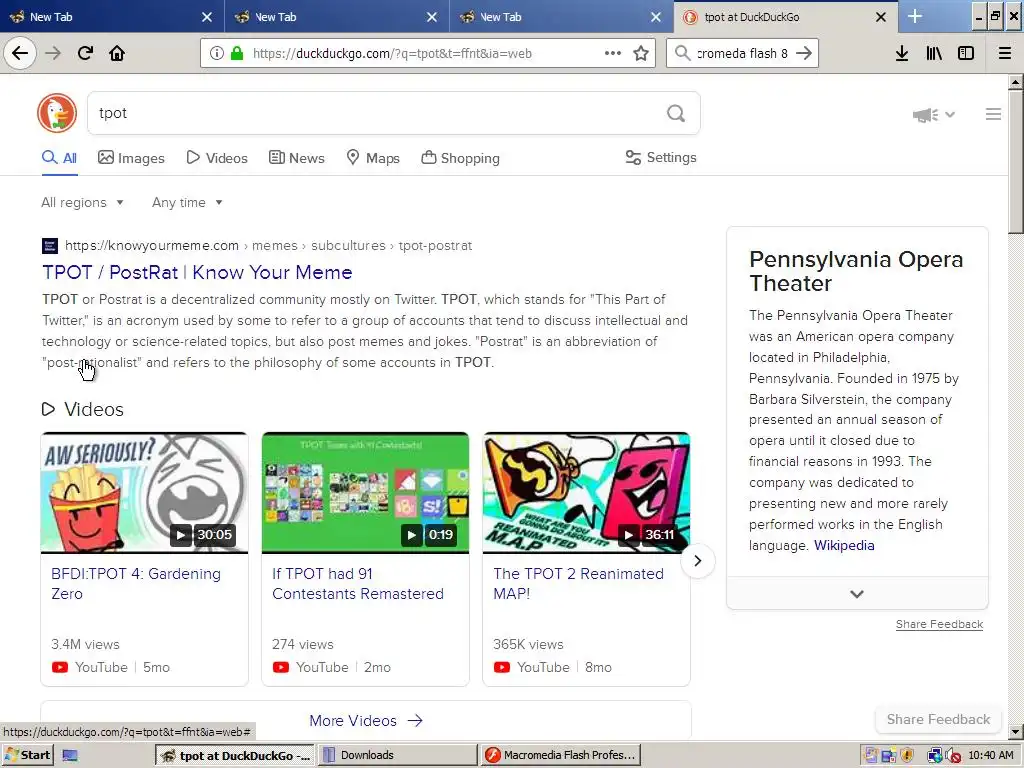This screenshot has width=1024, height=768.
Task: Click the volume tray icon
Action: [x=953, y=756]
